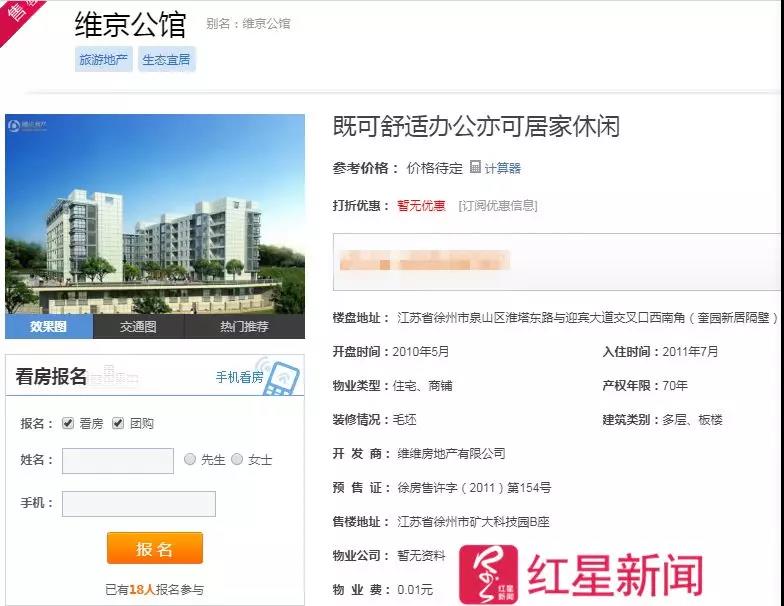
Task: Click the 生态宜居 tag
Action: 166,60
